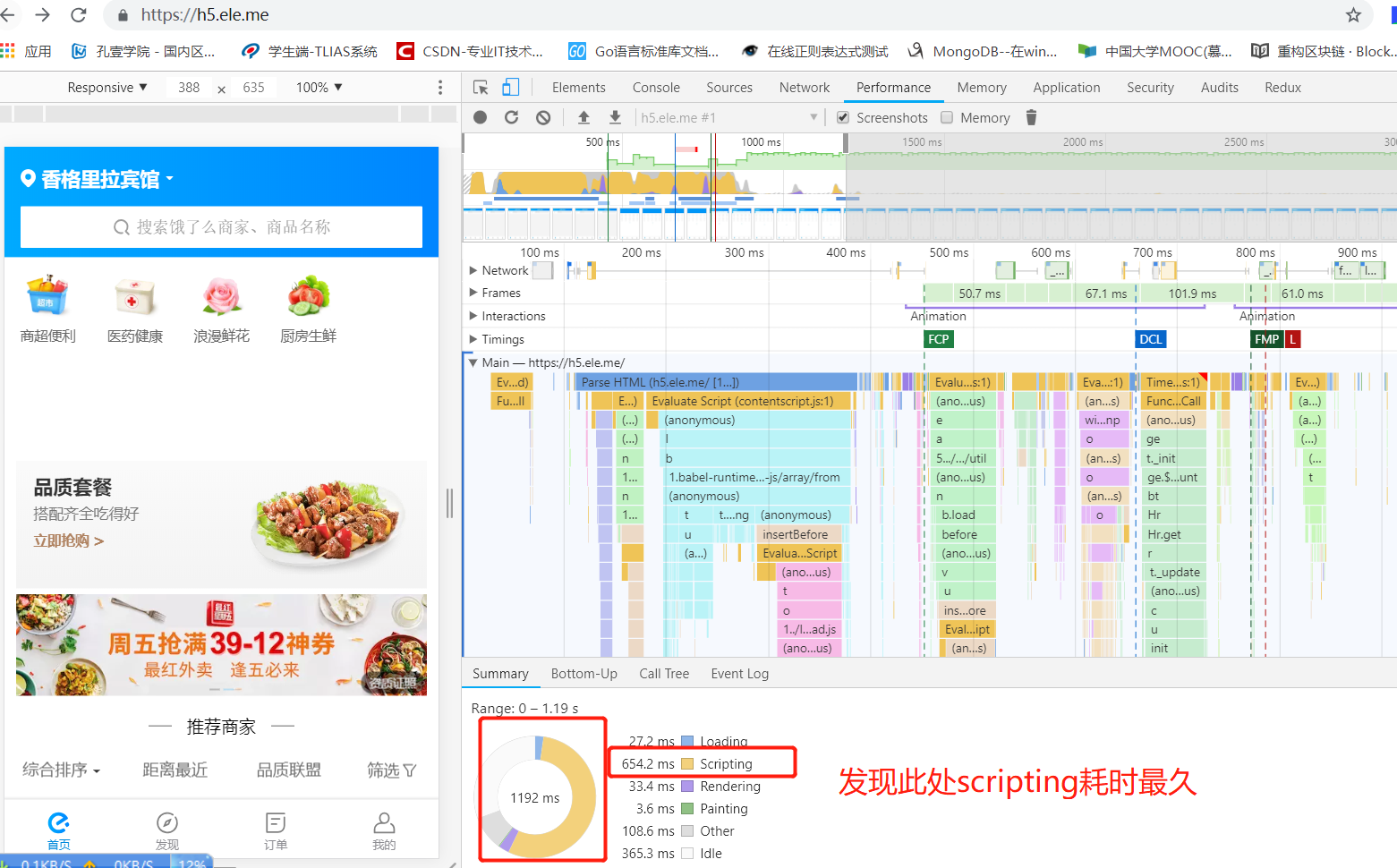1397x868 pixels.
Task: Click the load profile upload arrow icon
Action: pyautogui.click(x=584, y=117)
